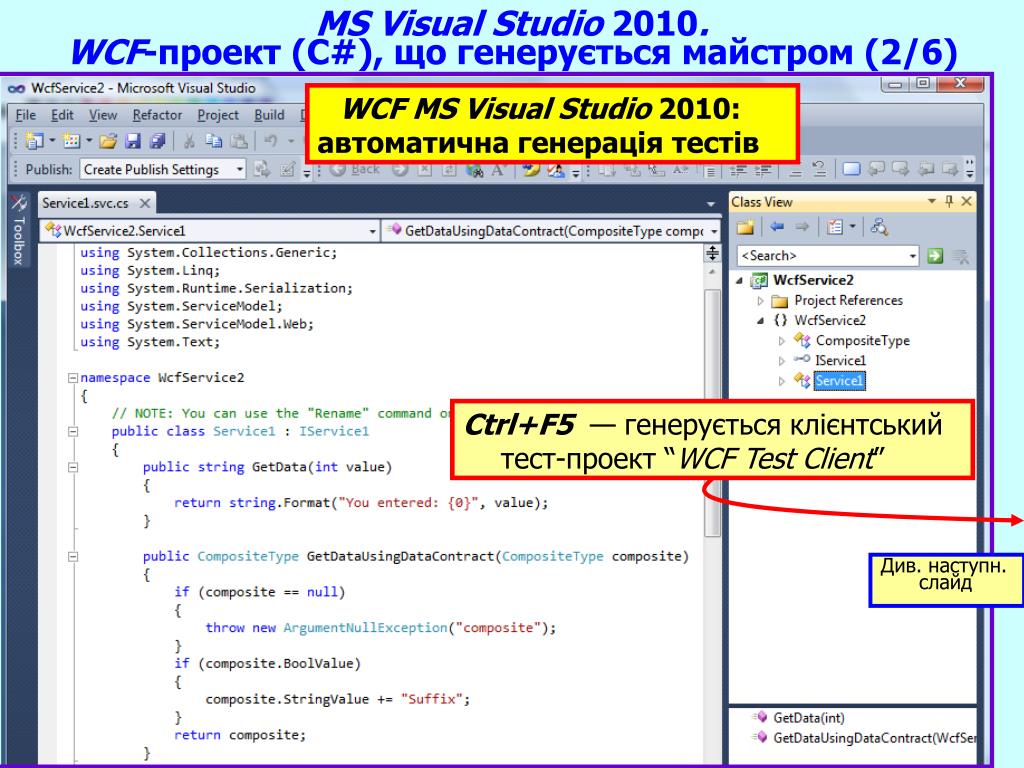Toggle the bookmark rectangle icon
1024x768 pixels.
point(851,170)
